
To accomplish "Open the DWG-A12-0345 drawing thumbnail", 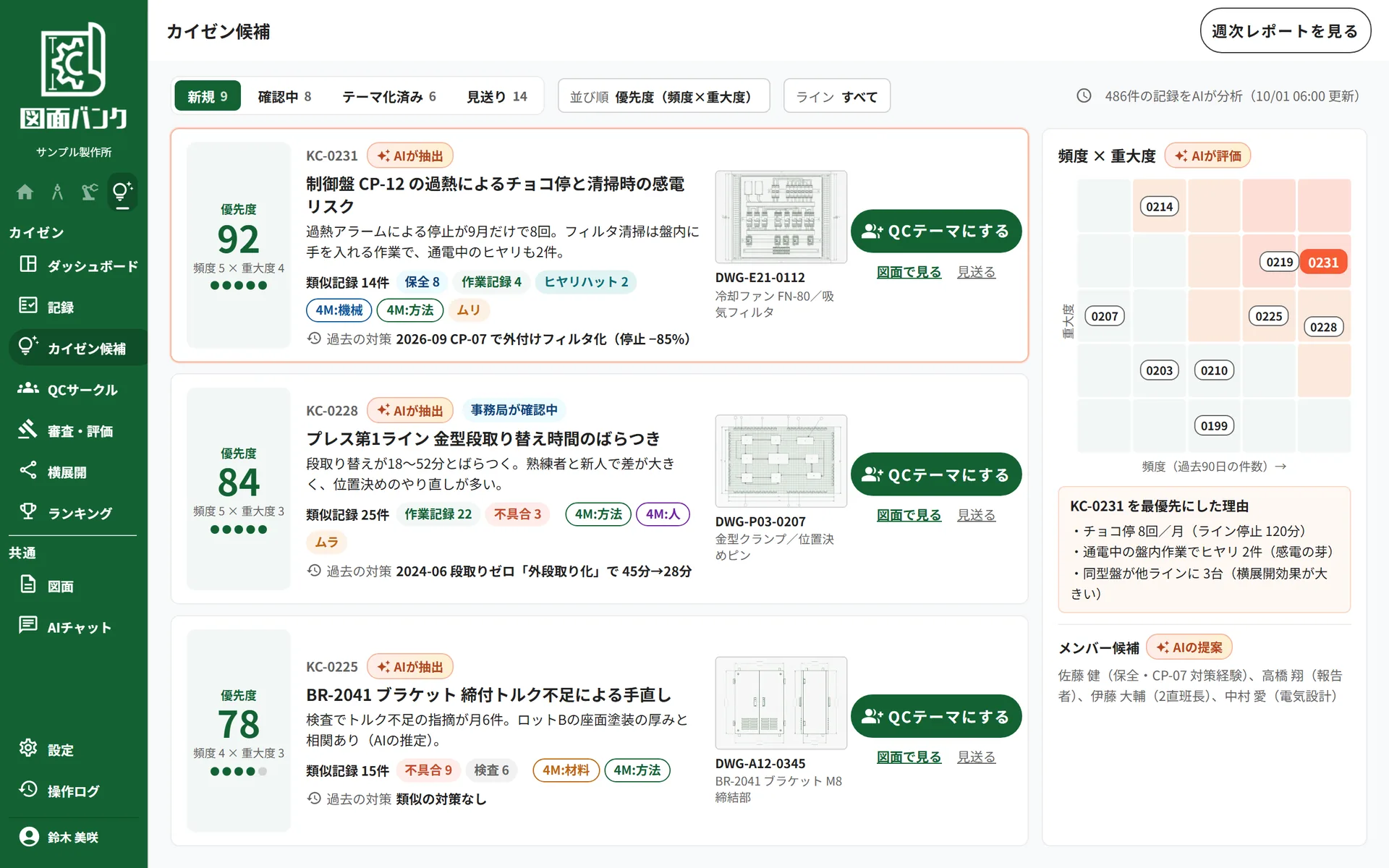I will 781,703.
